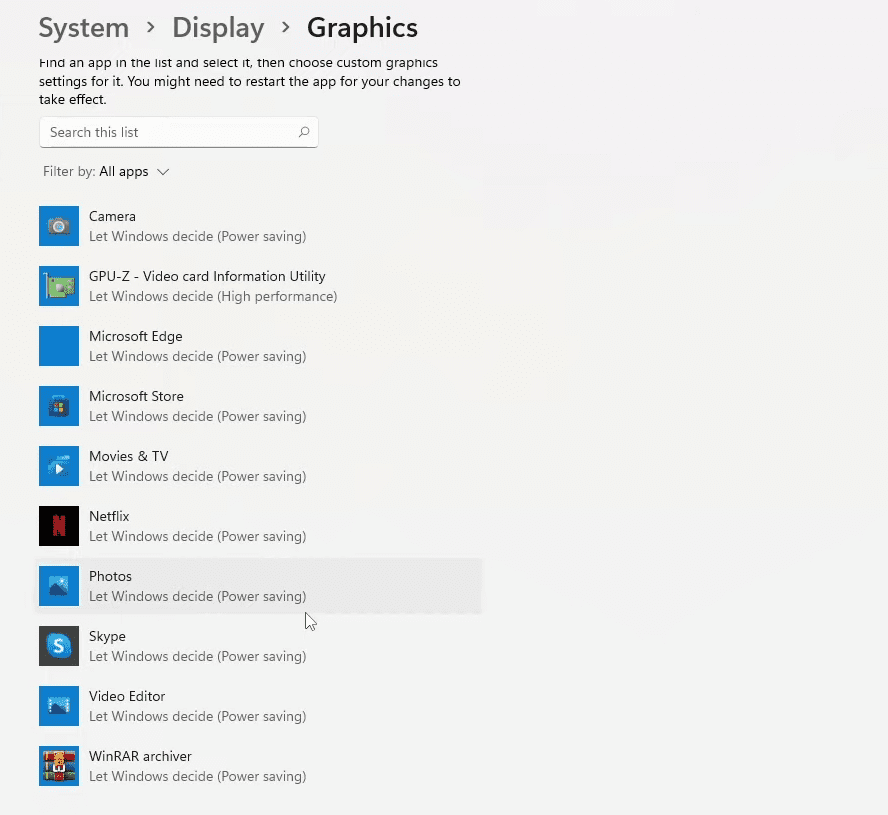
Task: Click Microsoft Store's Power saving text
Action: tap(198, 416)
